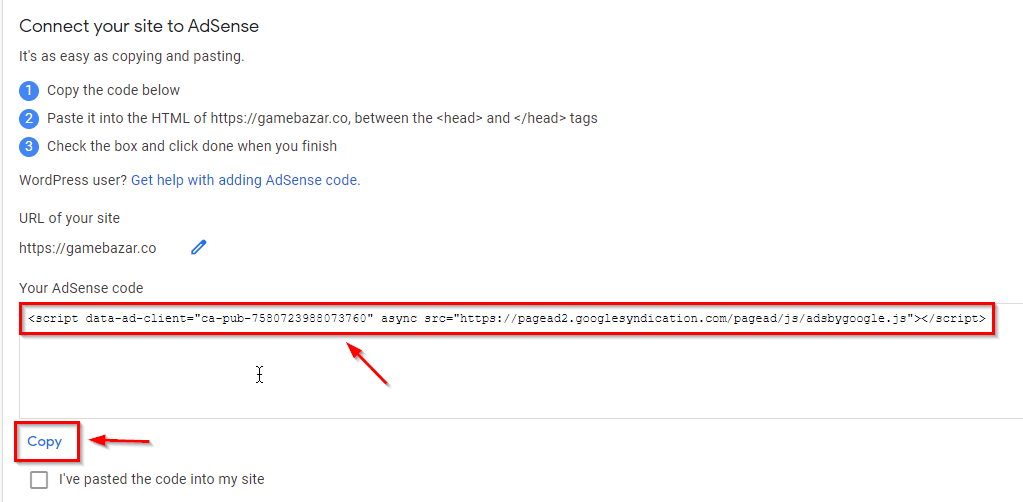1023x502 pixels.
Task: Click the Copy button
Action: click(x=44, y=441)
